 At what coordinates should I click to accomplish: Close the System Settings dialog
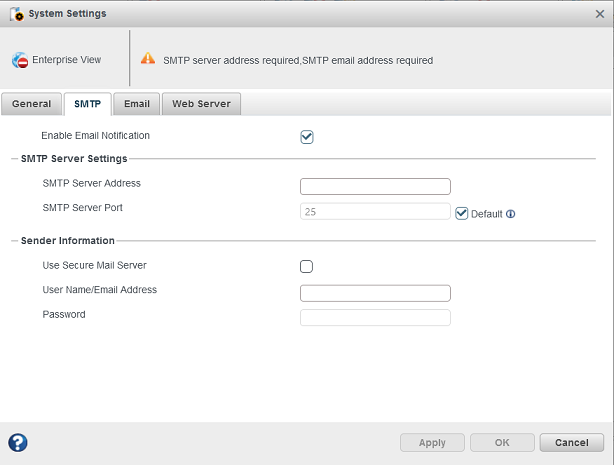point(599,13)
